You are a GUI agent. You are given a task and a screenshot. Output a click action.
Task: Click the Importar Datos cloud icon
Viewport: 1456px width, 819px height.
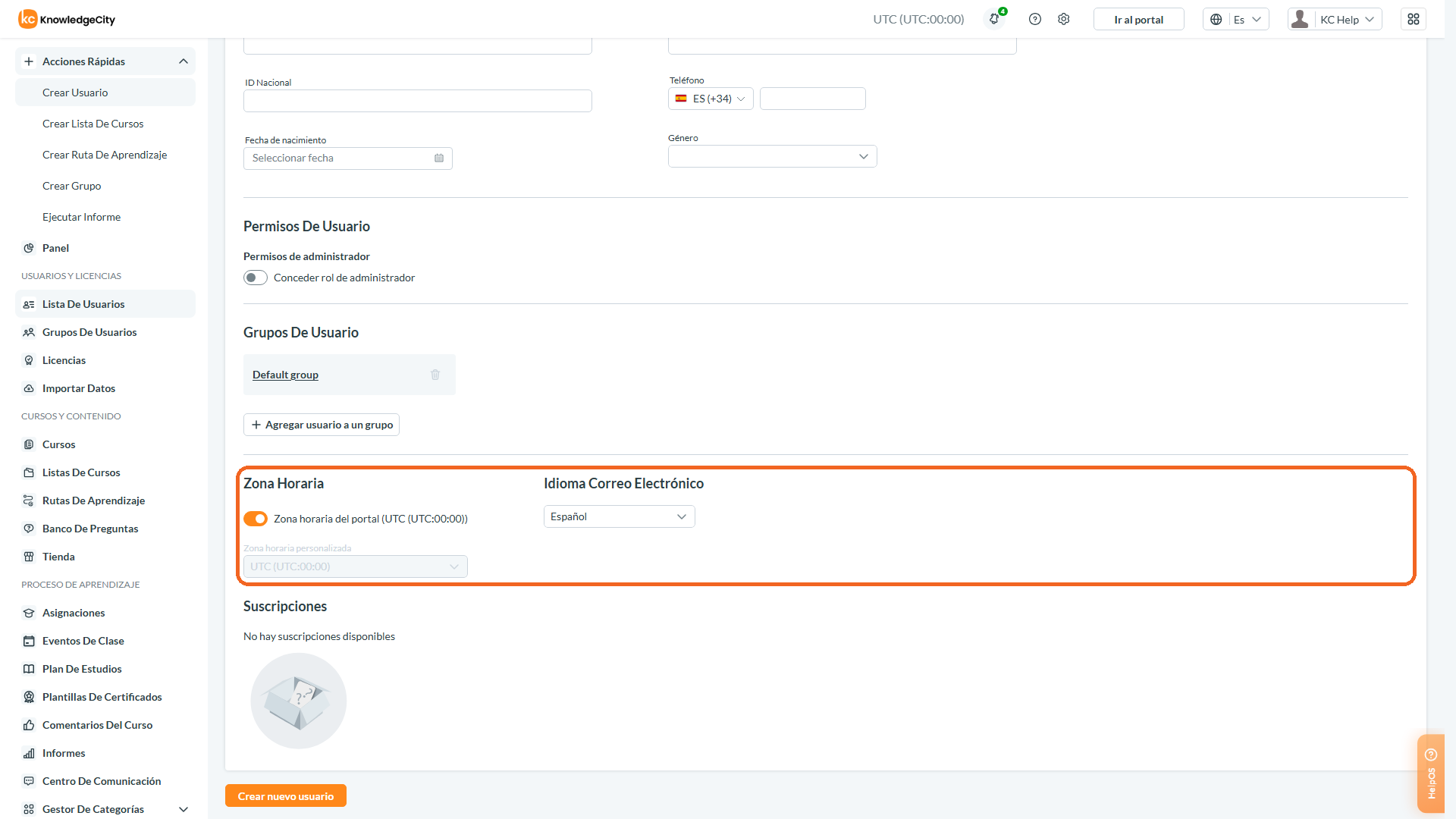29,388
